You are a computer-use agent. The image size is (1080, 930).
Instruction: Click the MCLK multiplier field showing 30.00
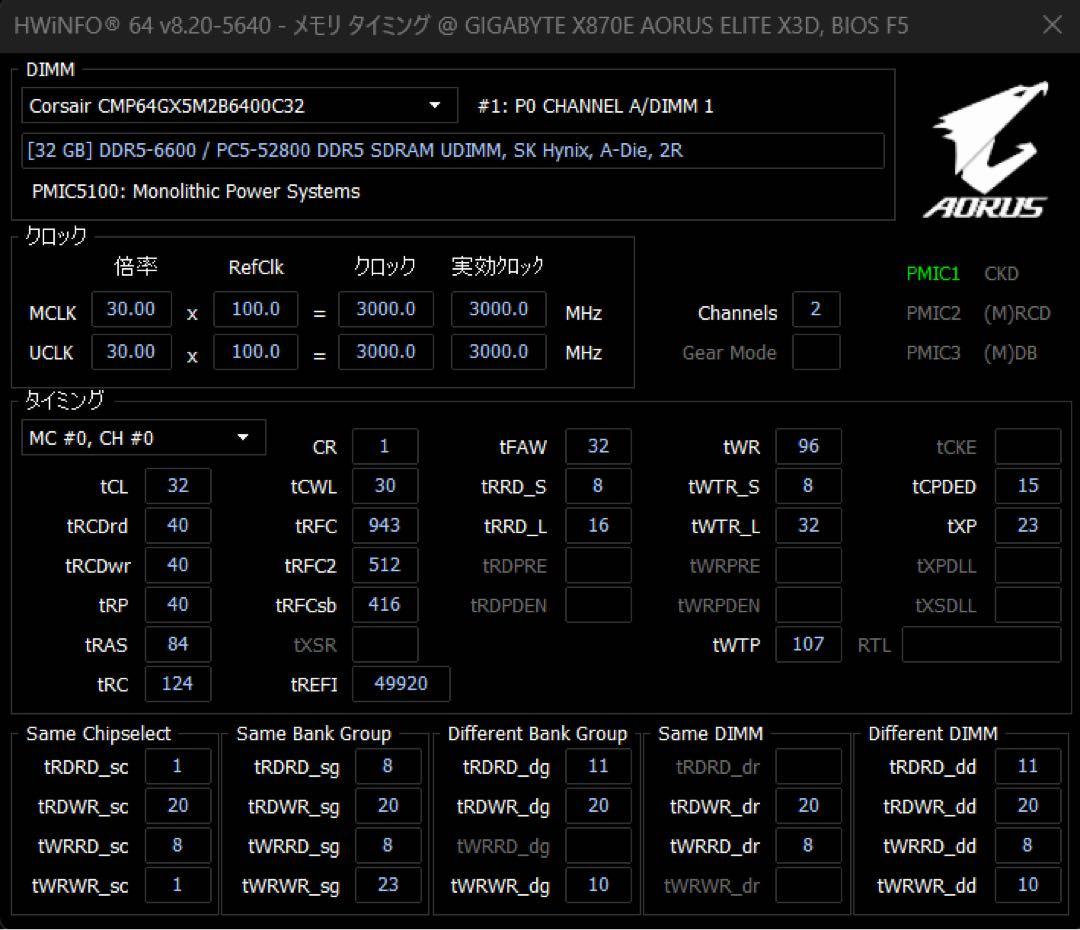pyautogui.click(x=131, y=309)
